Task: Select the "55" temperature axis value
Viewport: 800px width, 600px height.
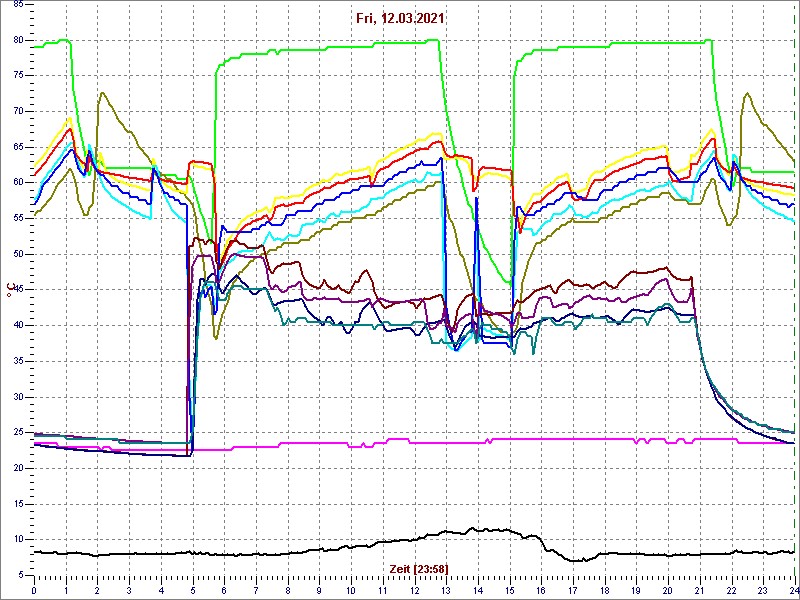Action: [17, 218]
